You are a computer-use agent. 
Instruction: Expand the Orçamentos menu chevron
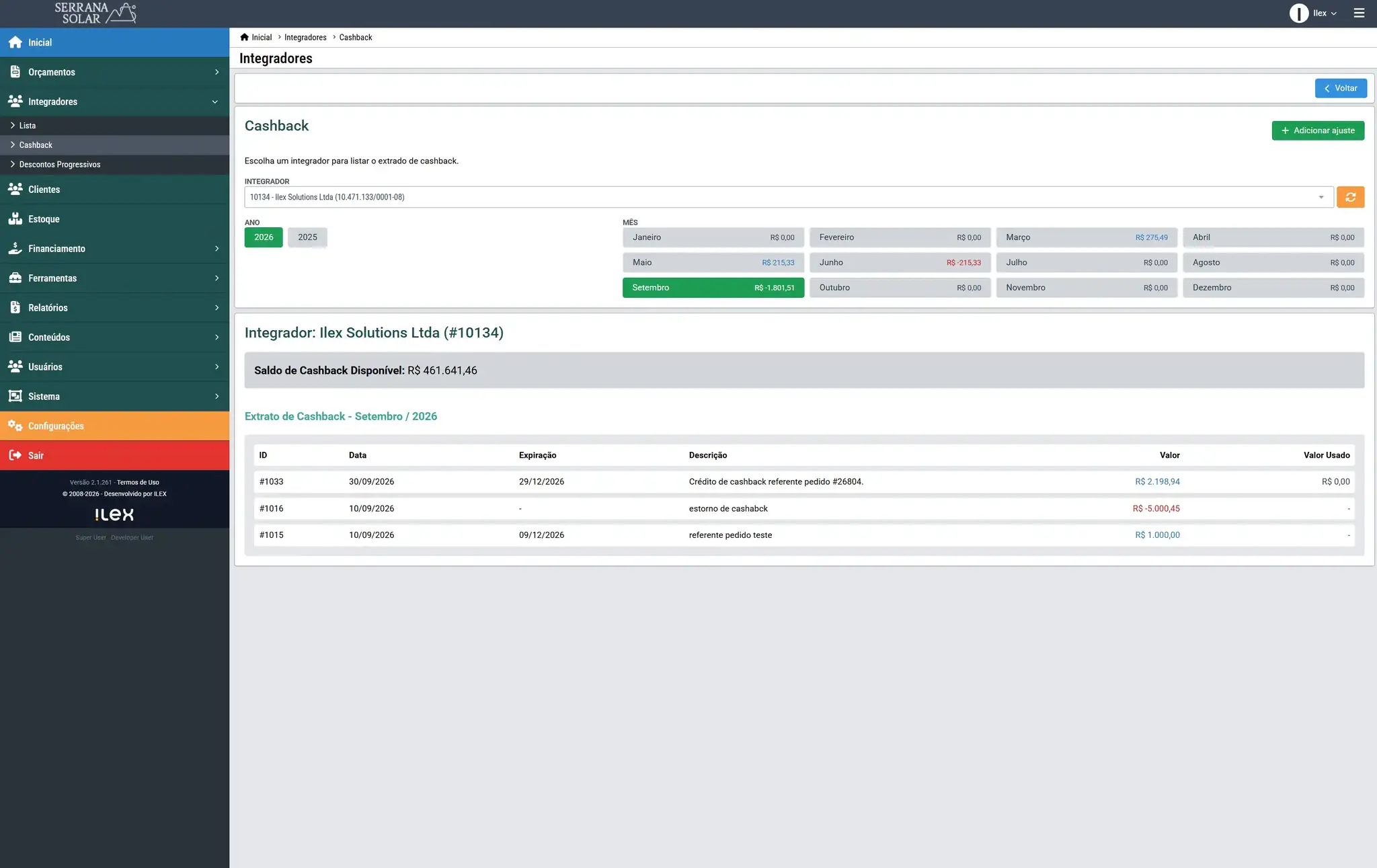point(217,72)
